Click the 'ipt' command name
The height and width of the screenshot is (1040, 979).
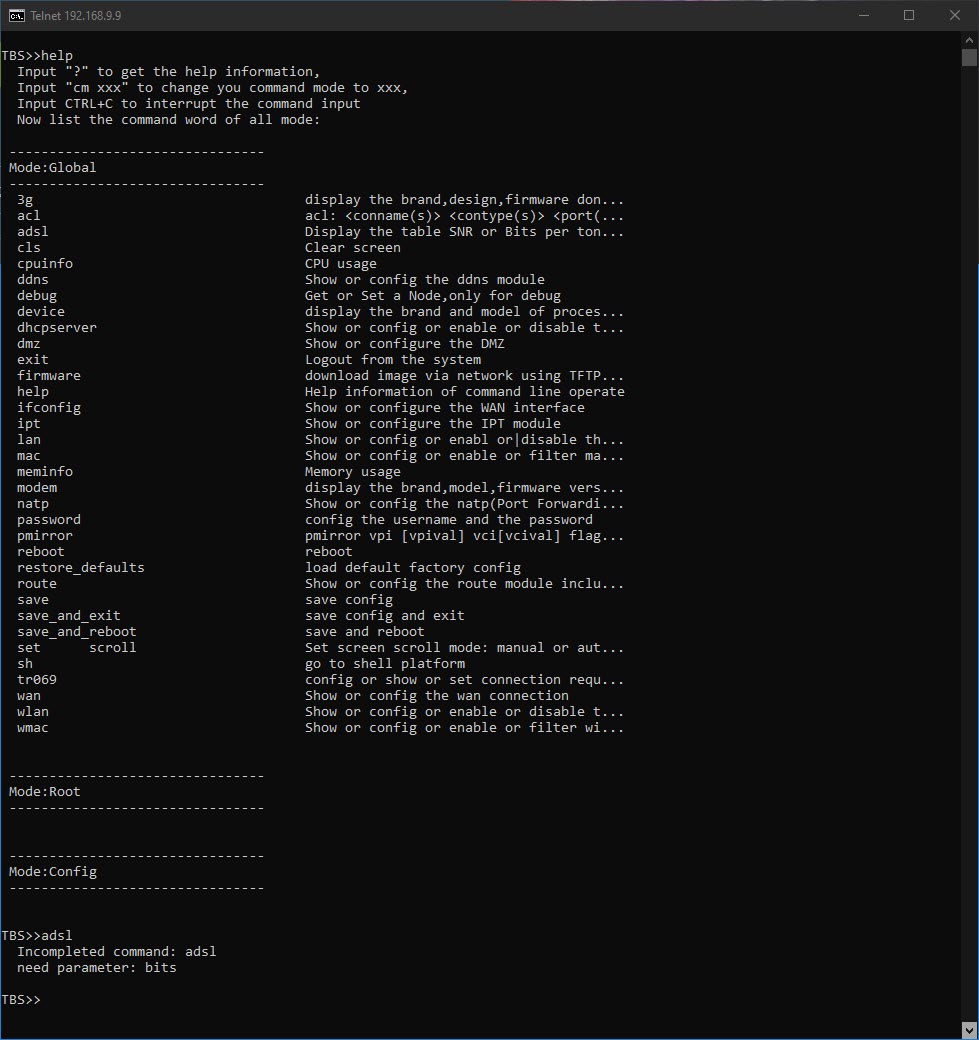pyautogui.click(x=29, y=424)
